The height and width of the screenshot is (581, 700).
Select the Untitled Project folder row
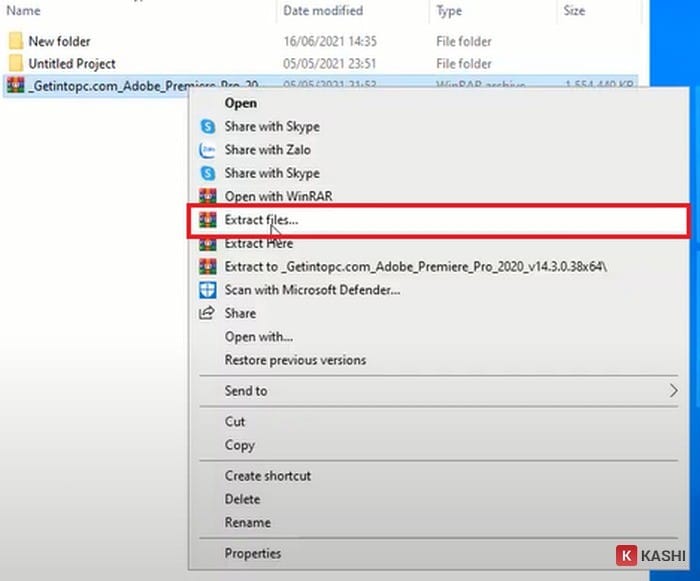coord(321,63)
